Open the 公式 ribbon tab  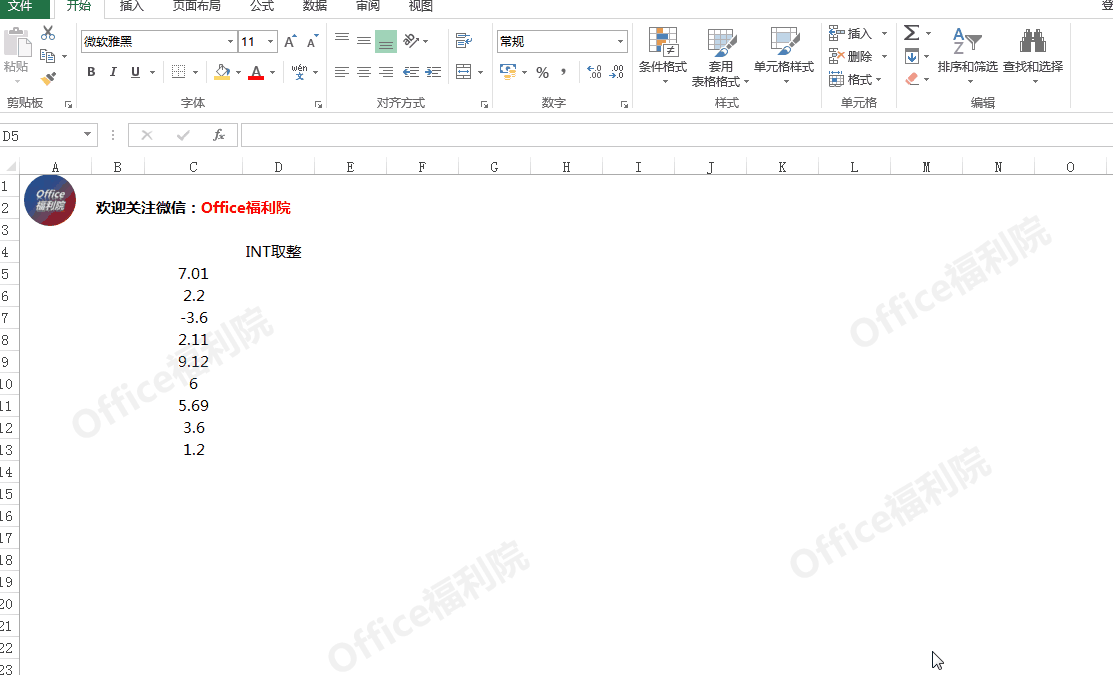point(262,6)
